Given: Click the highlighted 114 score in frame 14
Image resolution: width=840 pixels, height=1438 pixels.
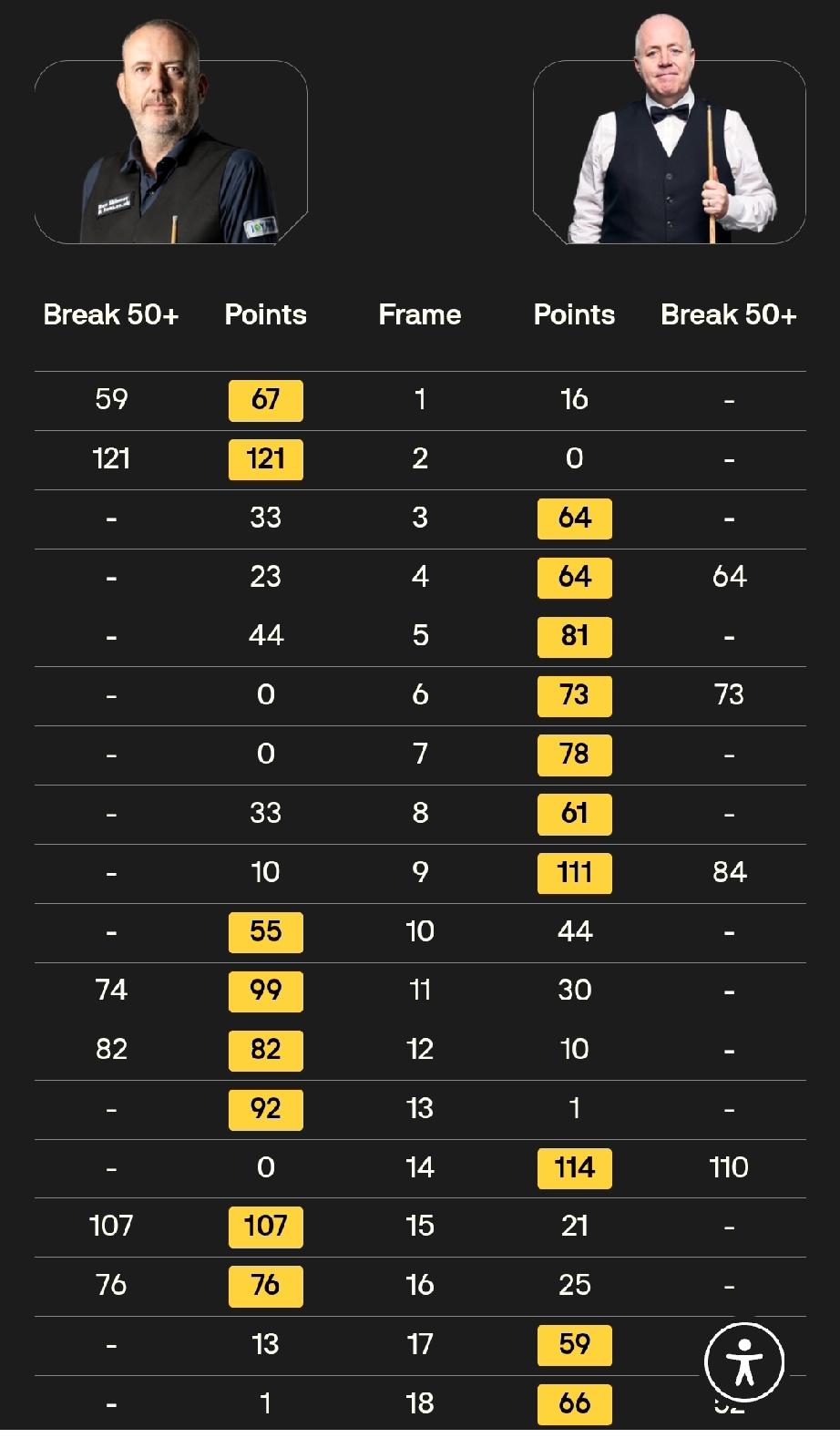Looking at the screenshot, I should (x=574, y=1168).
